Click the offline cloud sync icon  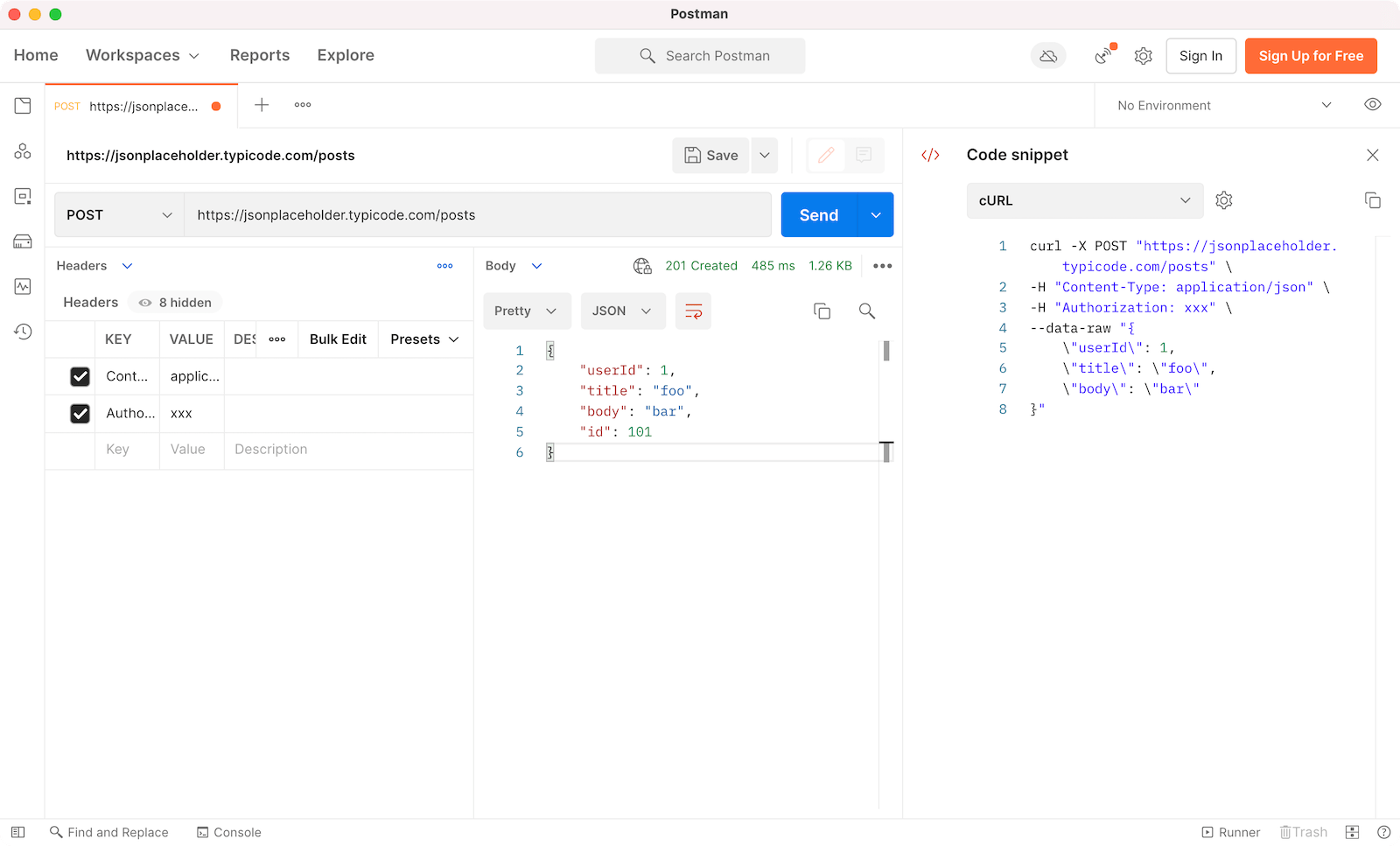(x=1048, y=56)
